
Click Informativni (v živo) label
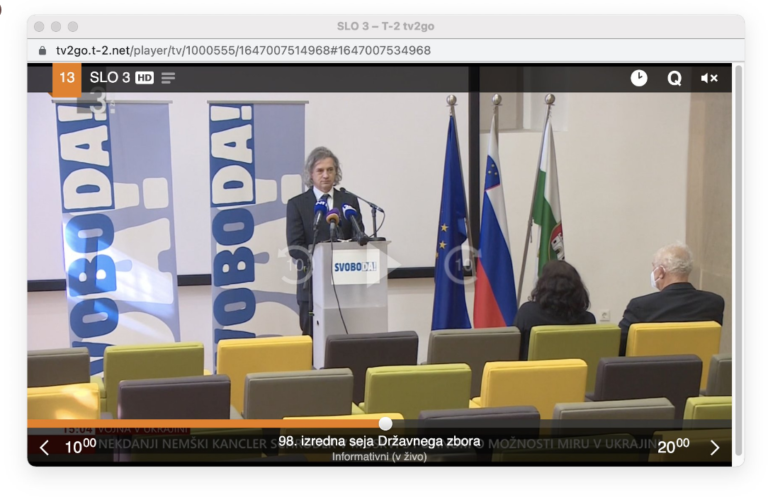pos(380,456)
